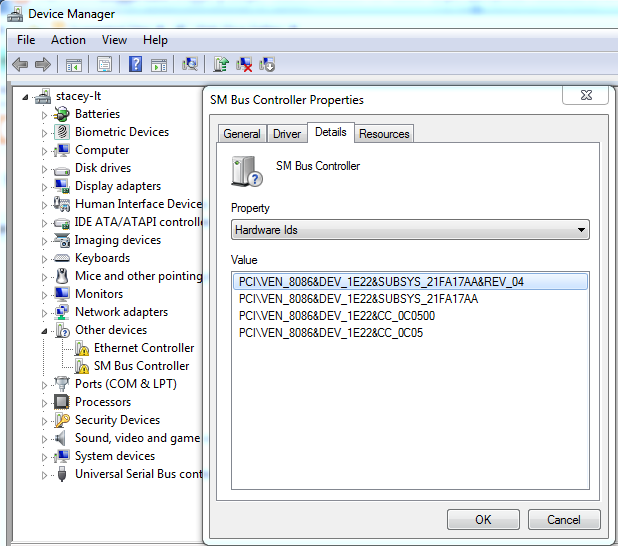Select the Sound, video and game speaker icon
Image resolution: width=618 pixels, height=546 pixels.
[60, 438]
